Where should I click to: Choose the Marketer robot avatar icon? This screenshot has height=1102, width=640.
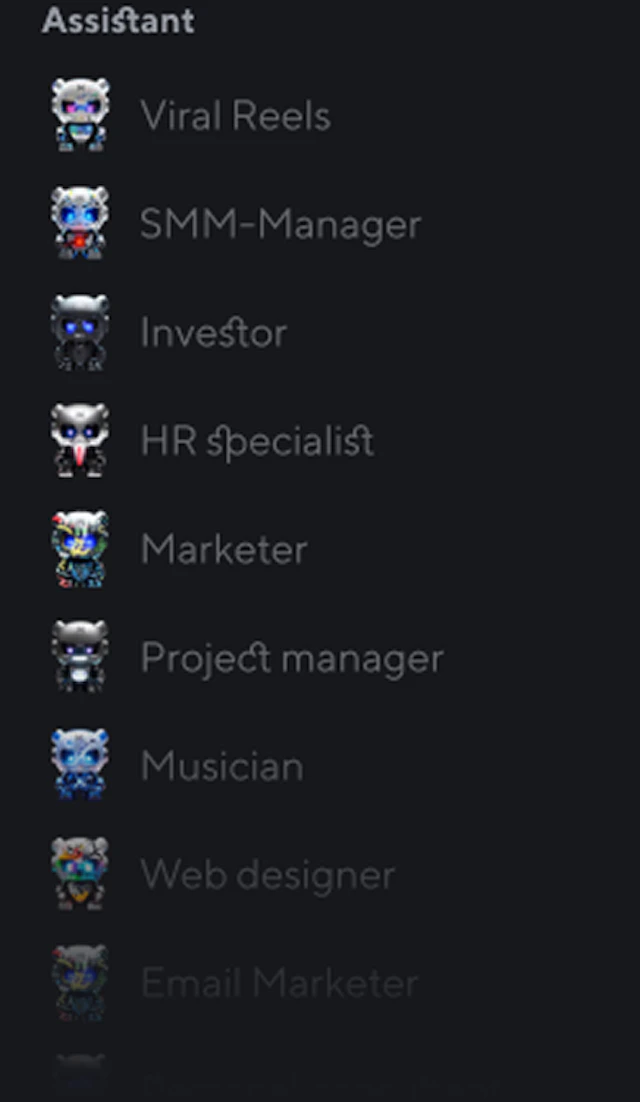80,549
